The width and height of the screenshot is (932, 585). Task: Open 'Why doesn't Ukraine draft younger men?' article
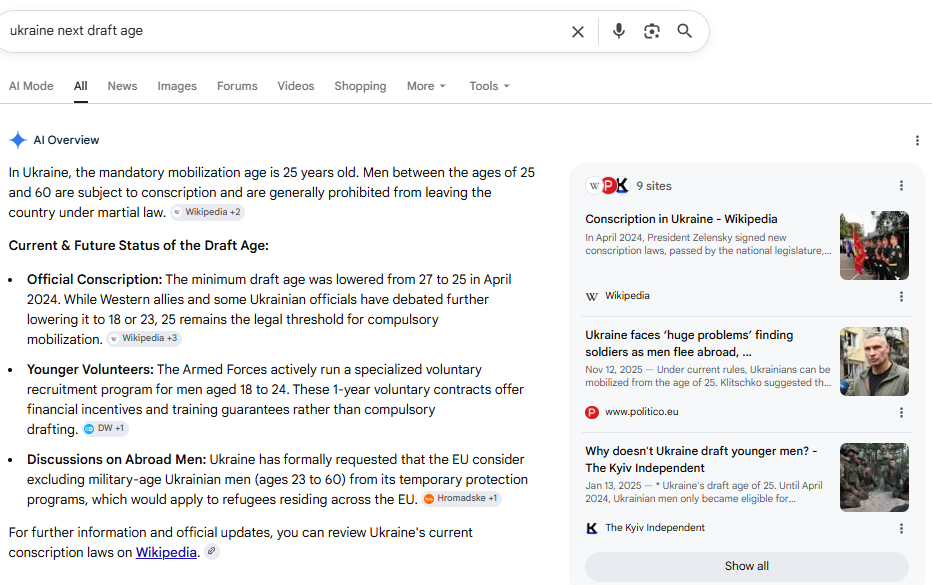pos(701,460)
